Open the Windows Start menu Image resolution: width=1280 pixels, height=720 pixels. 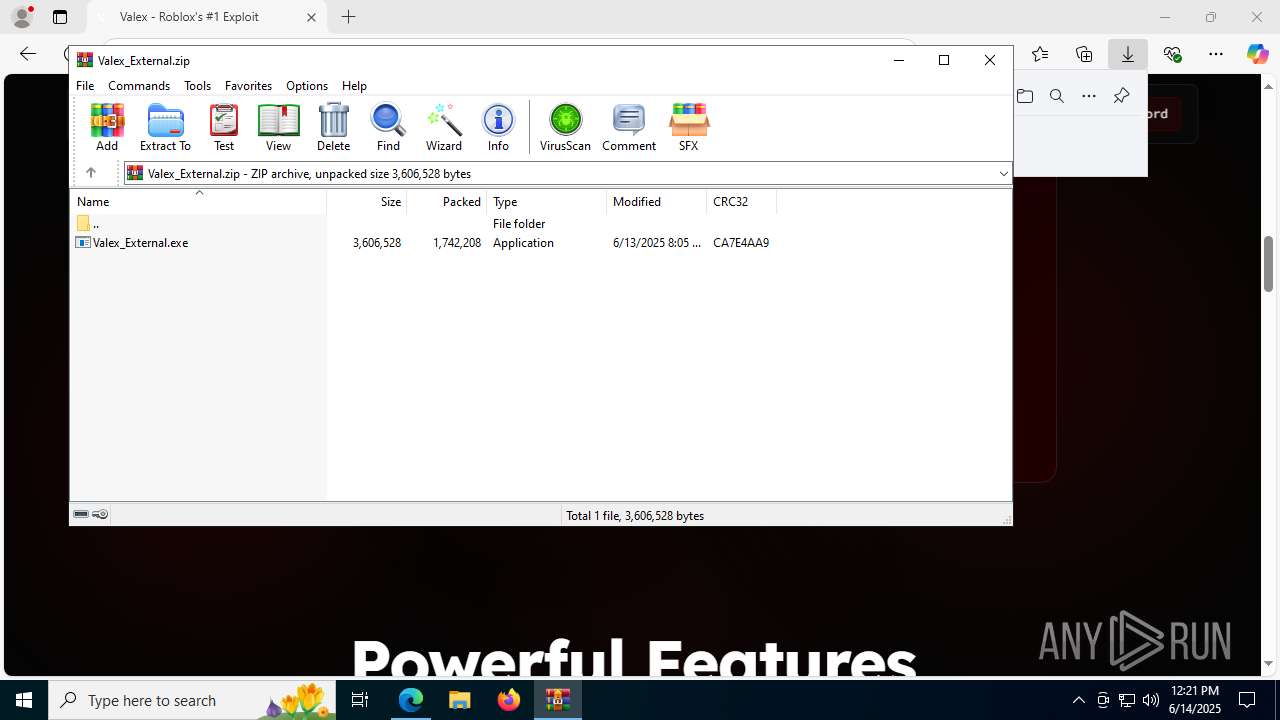(24, 700)
